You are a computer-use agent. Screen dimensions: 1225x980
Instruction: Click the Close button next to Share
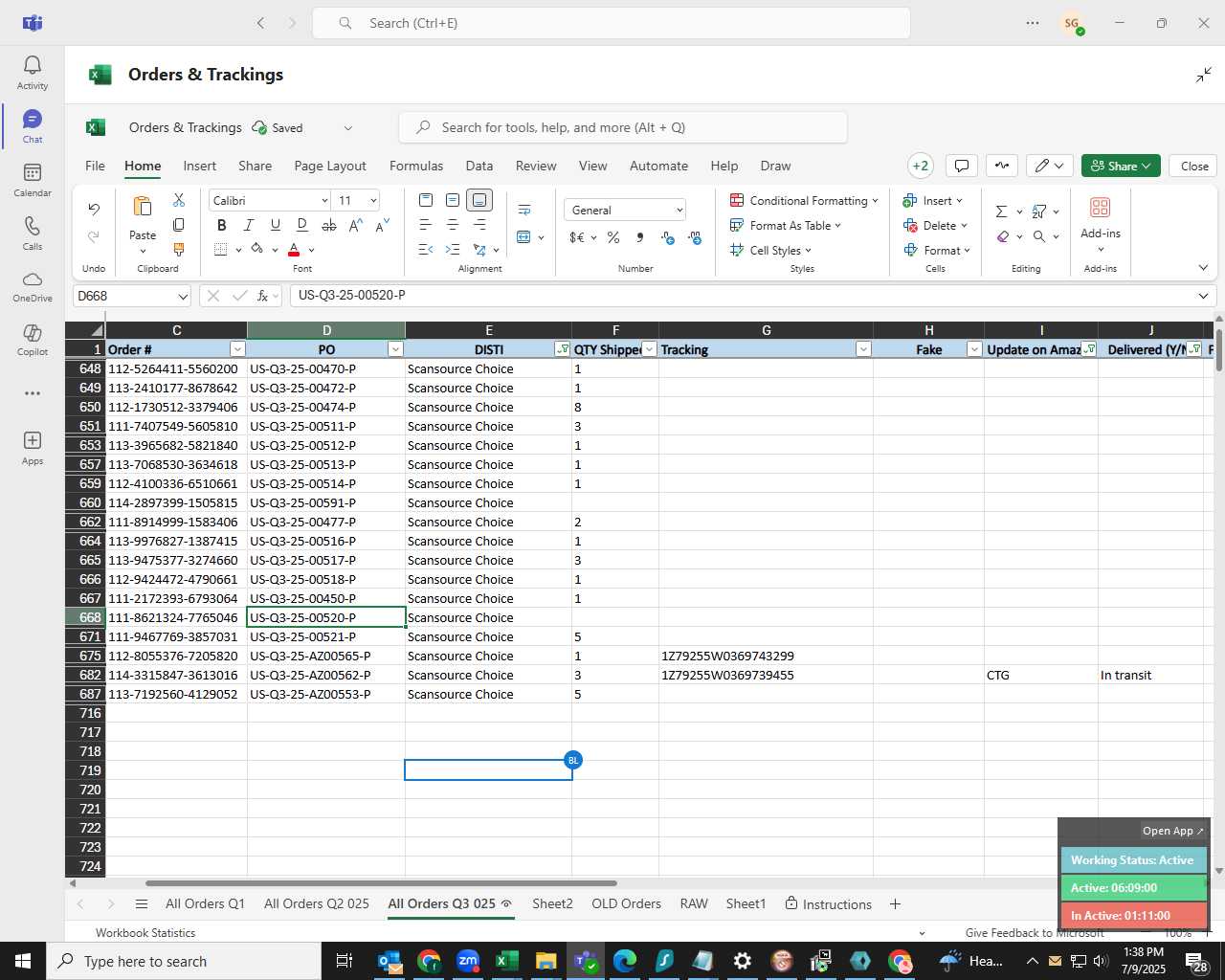[x=1194, y=166]
